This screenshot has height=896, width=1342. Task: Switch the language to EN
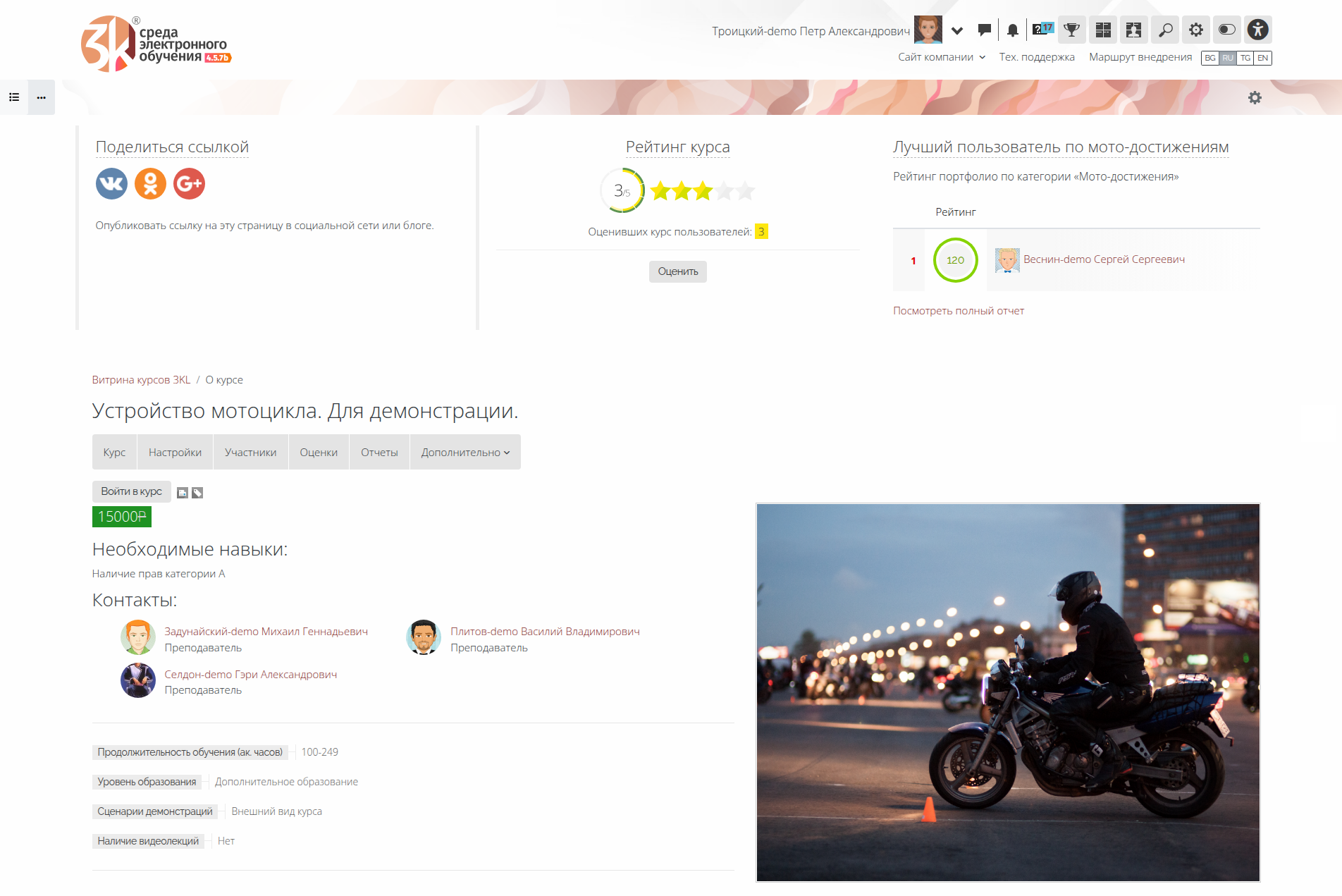pyautogui.click(x=1263, y=58)
